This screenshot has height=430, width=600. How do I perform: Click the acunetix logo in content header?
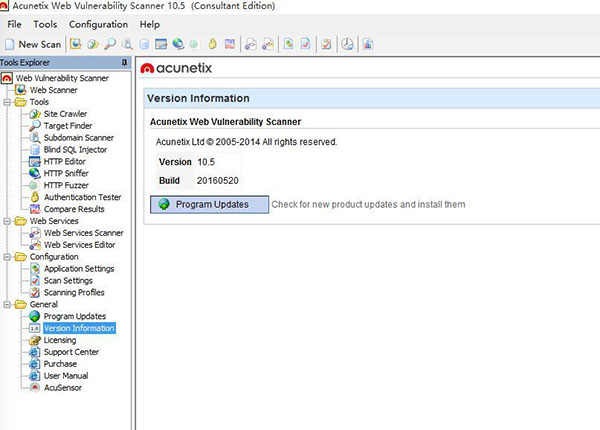coord(176,68)
